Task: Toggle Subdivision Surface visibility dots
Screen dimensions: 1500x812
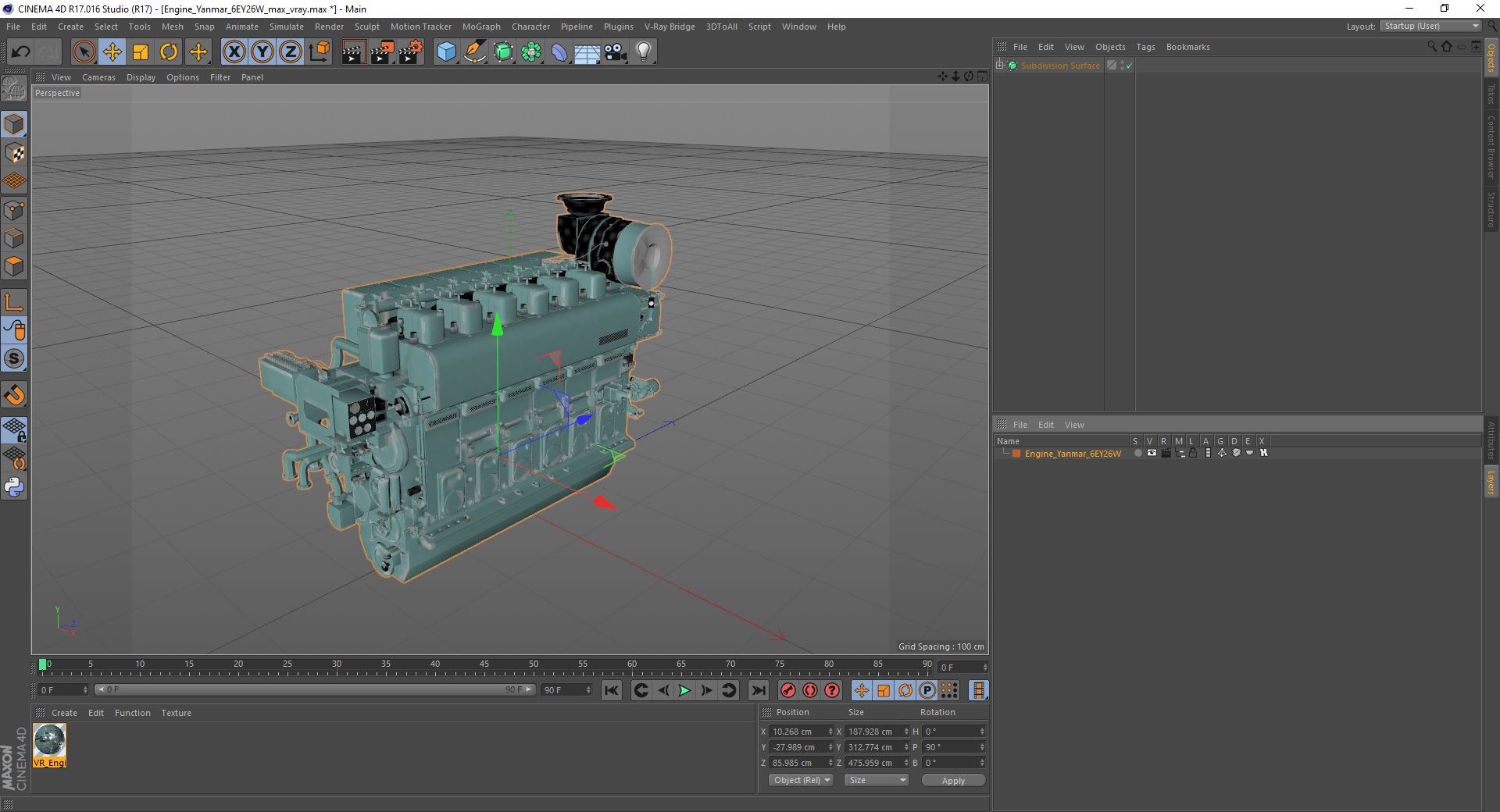Action: [1123, 66]
